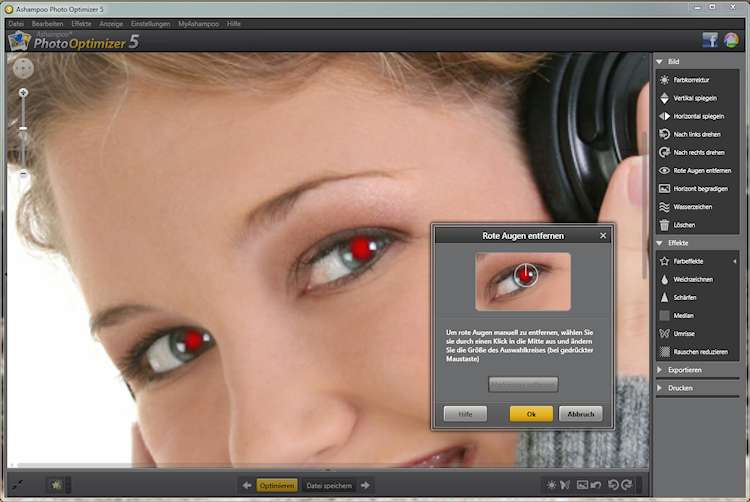Click the Löschen trash icon

tap(665, 224)
